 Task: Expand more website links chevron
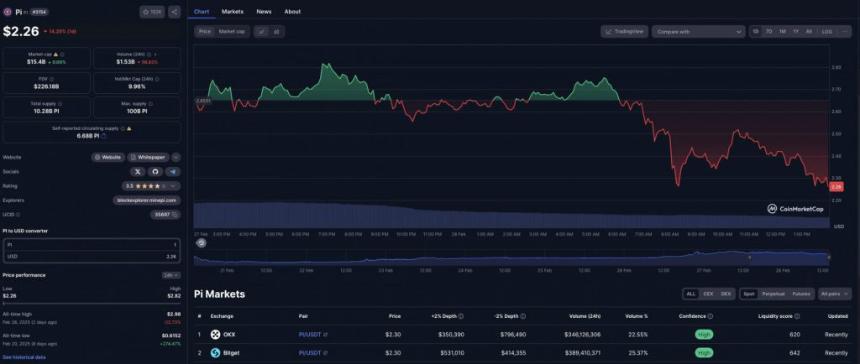click(x=176, y=157)
